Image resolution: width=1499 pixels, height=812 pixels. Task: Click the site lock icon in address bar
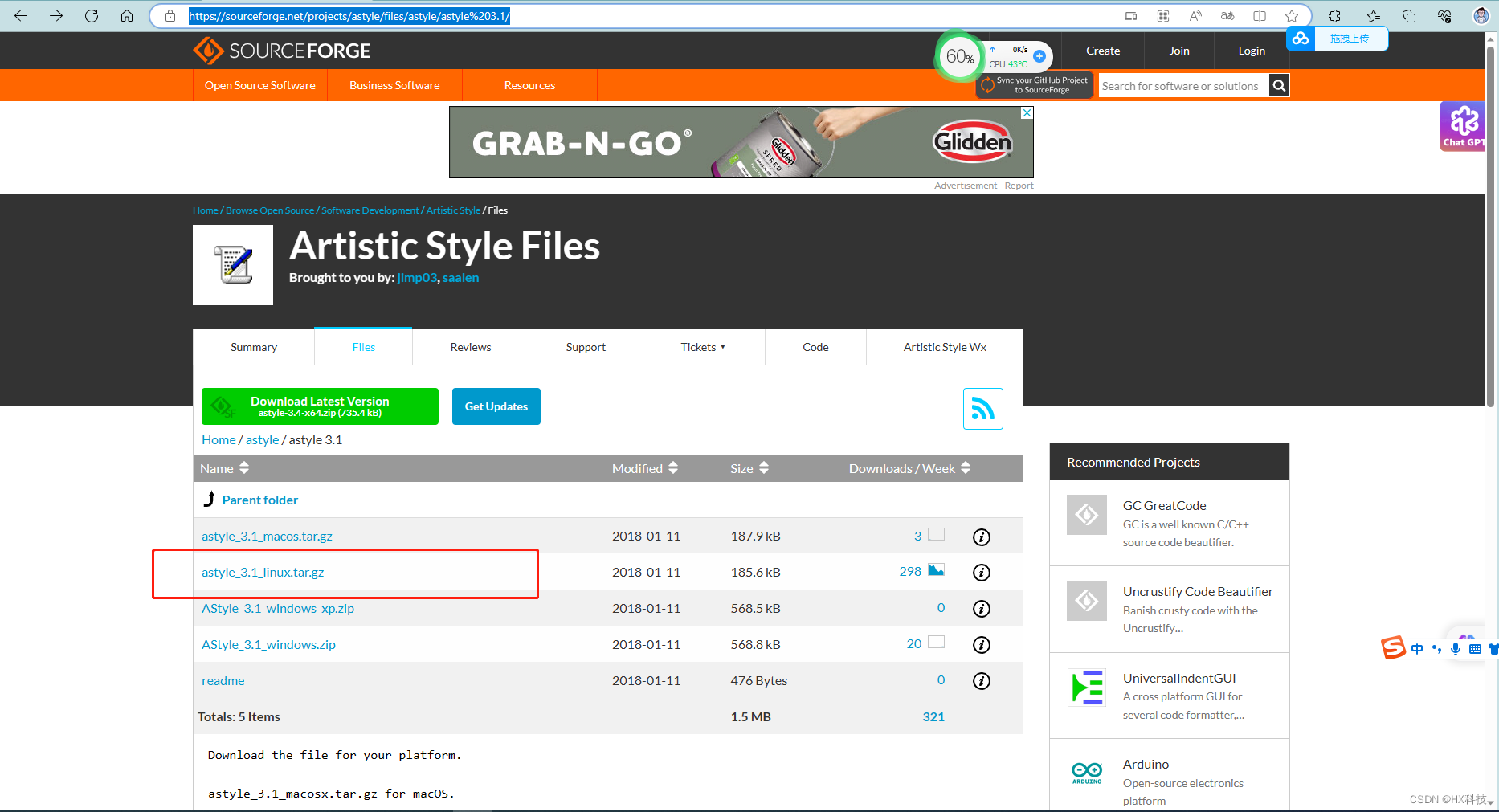[170, 16]
